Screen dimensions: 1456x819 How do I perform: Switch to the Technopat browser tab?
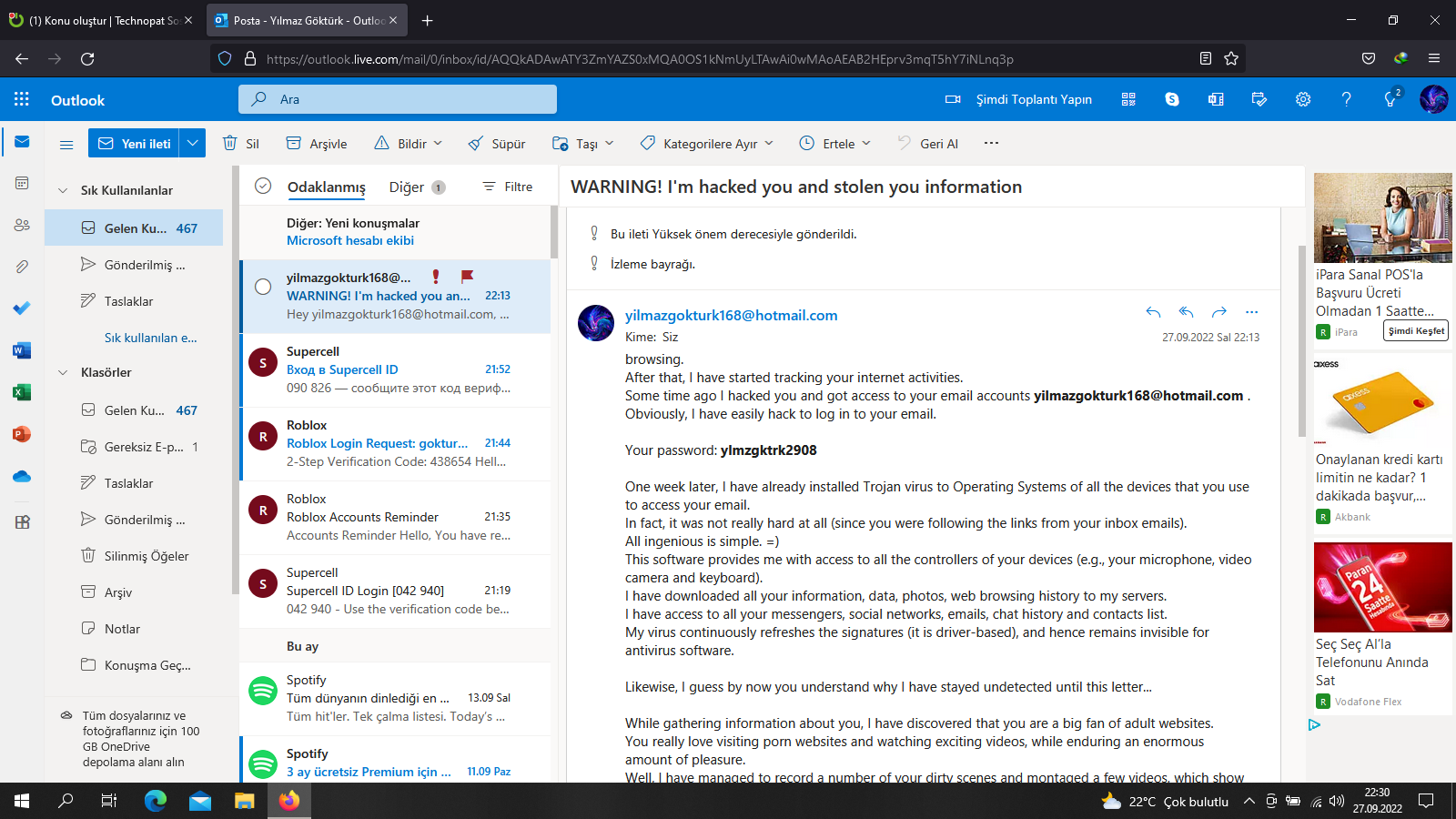point(104,20)
